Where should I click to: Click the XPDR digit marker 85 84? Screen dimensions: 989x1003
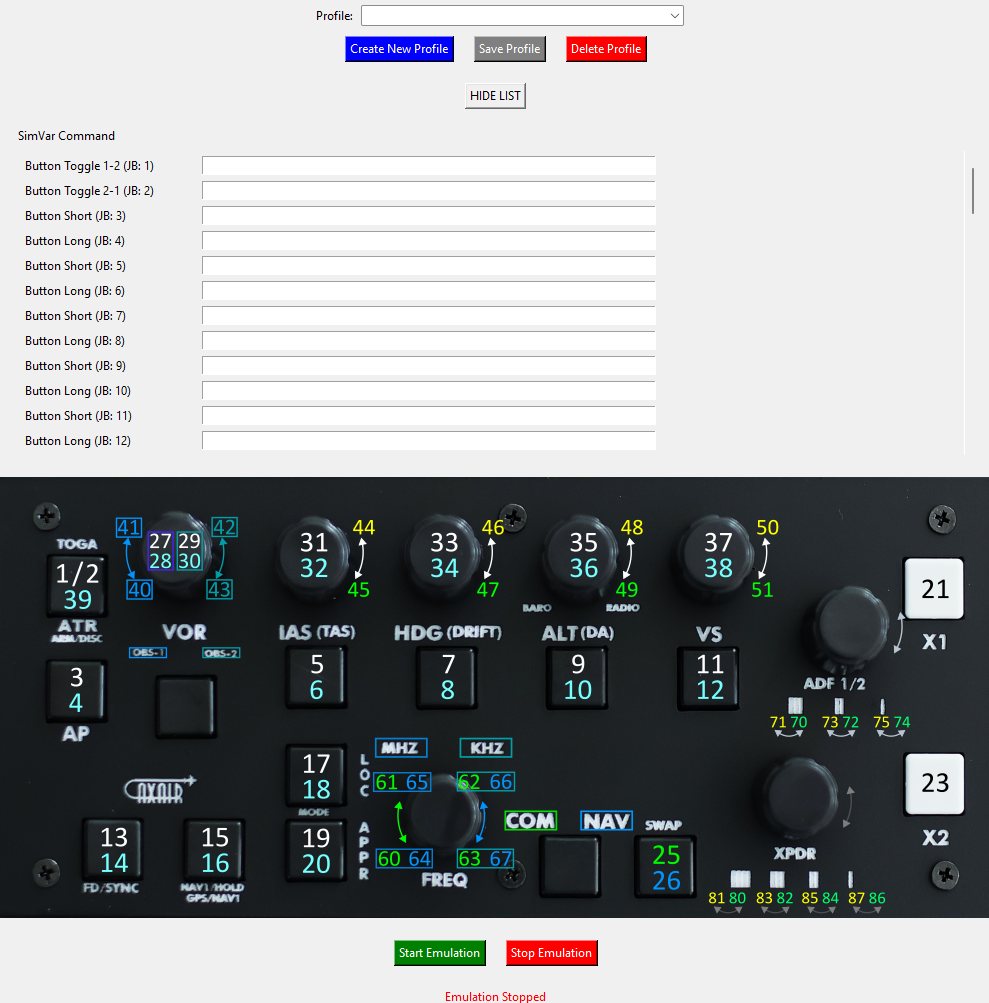(x=820, y=897)
